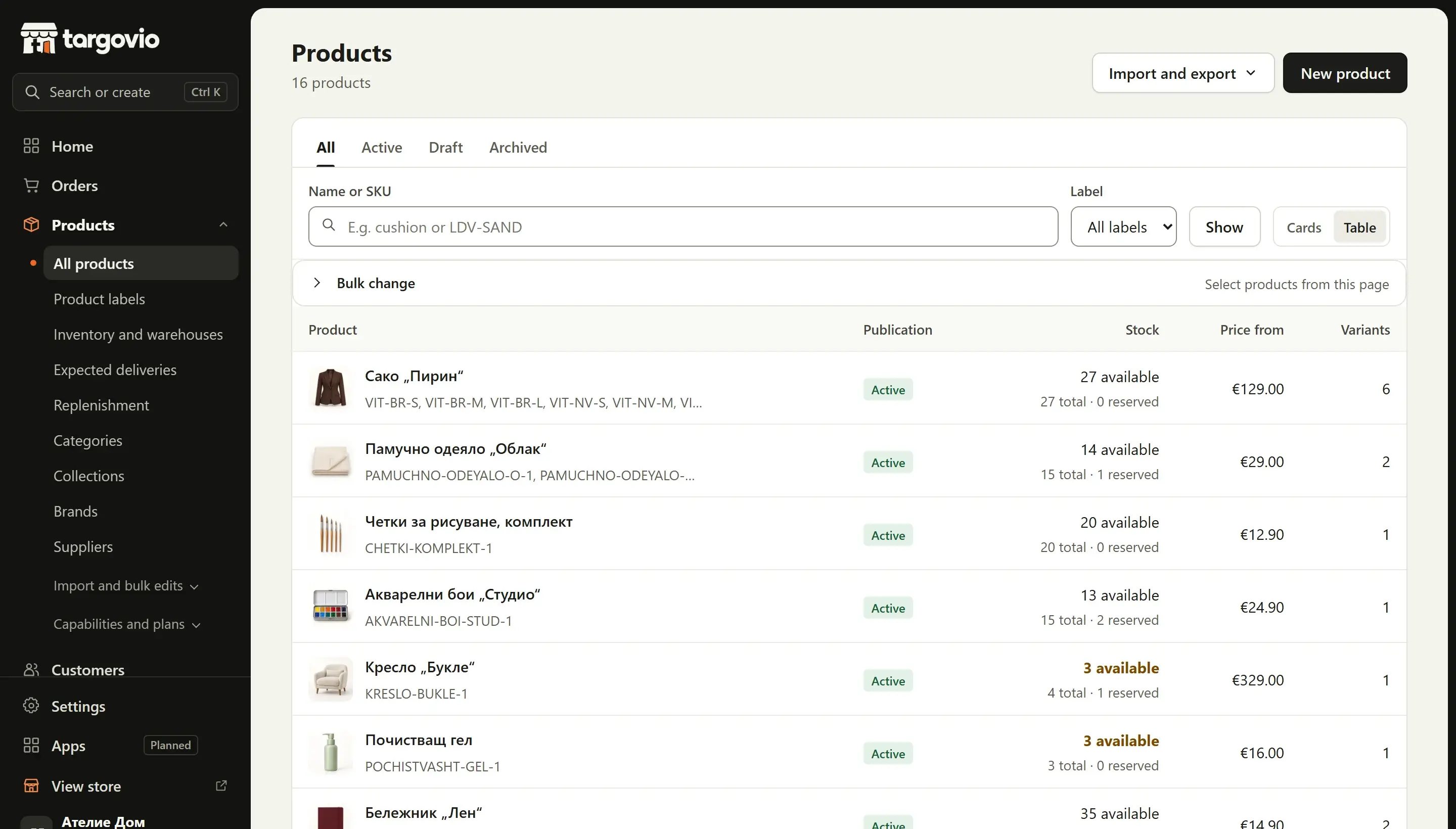Screen dimensions: 1456x829
Task: Open Brands page
Action: tap(75, 511)
